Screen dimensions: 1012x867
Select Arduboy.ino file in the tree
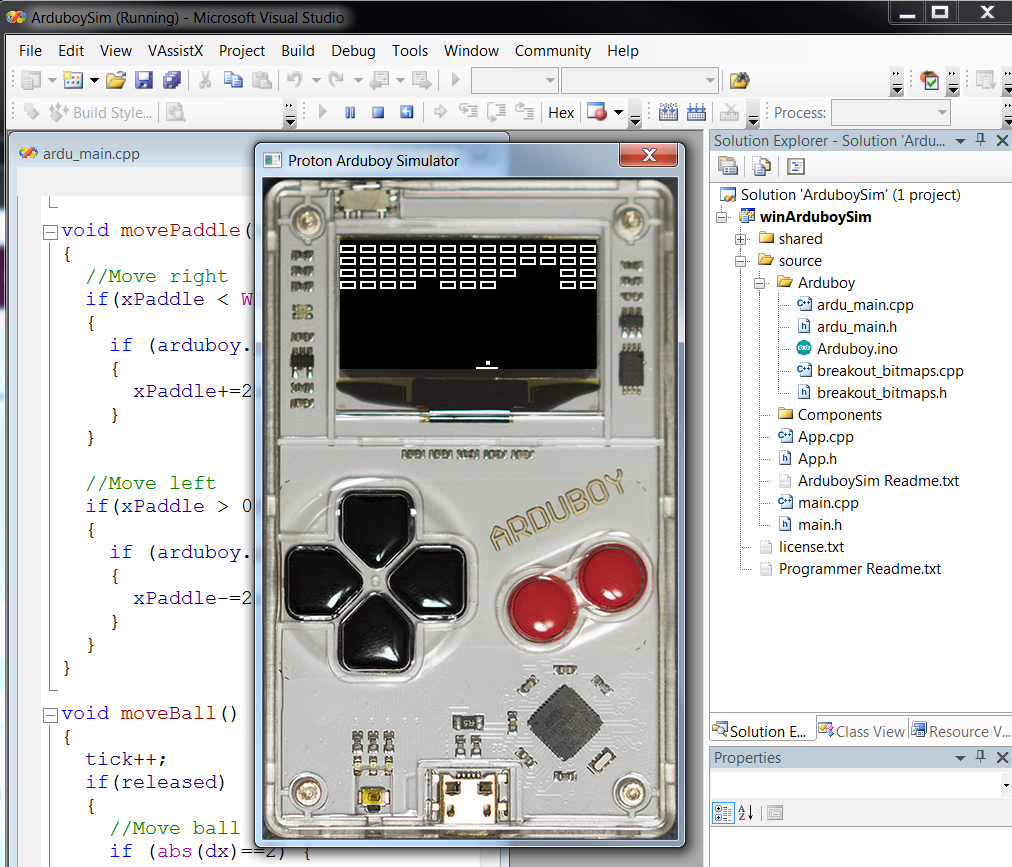pyautogui.click(x=856, y=349)
